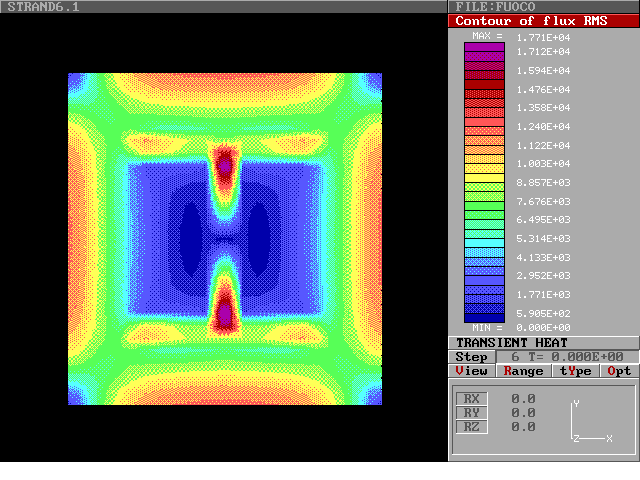The image size is (640, 480).
Task: Open the Range menu
Action: click(523, 371)
